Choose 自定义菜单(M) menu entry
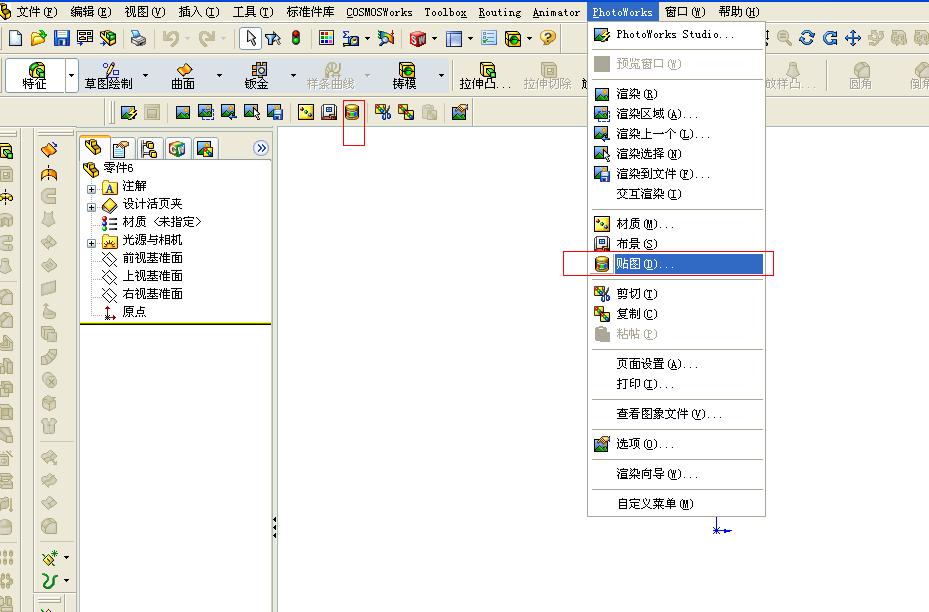The height and width of the screenshot is (612, 929). 676,504
